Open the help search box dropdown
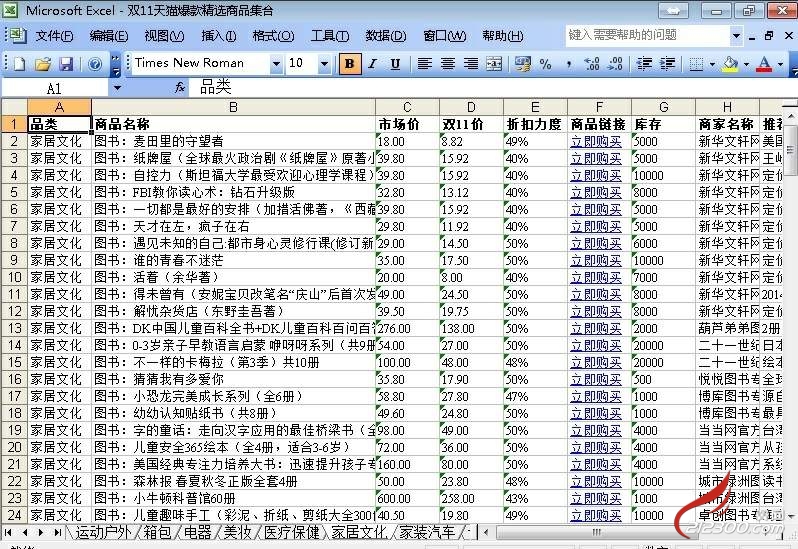798x549 pixels. point(736,36)
